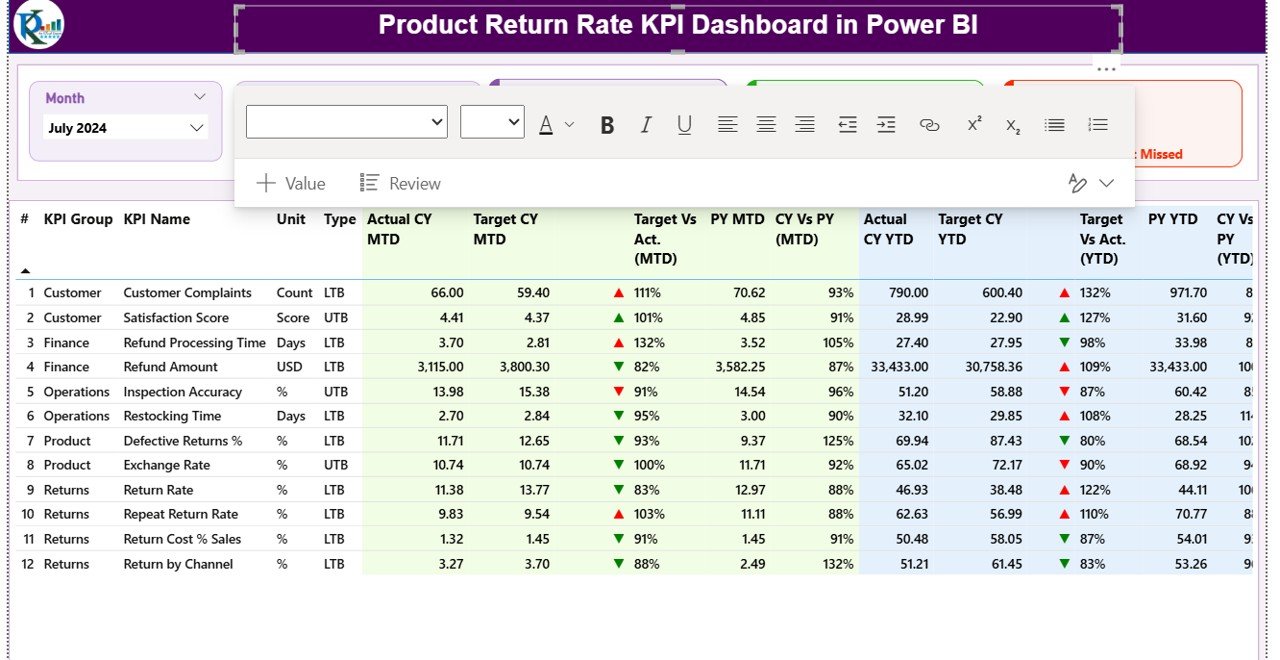The width and height of the screenshot is (1280, 660).
Task: Toggle italic formatting
Action: click(x=645, y=124)
